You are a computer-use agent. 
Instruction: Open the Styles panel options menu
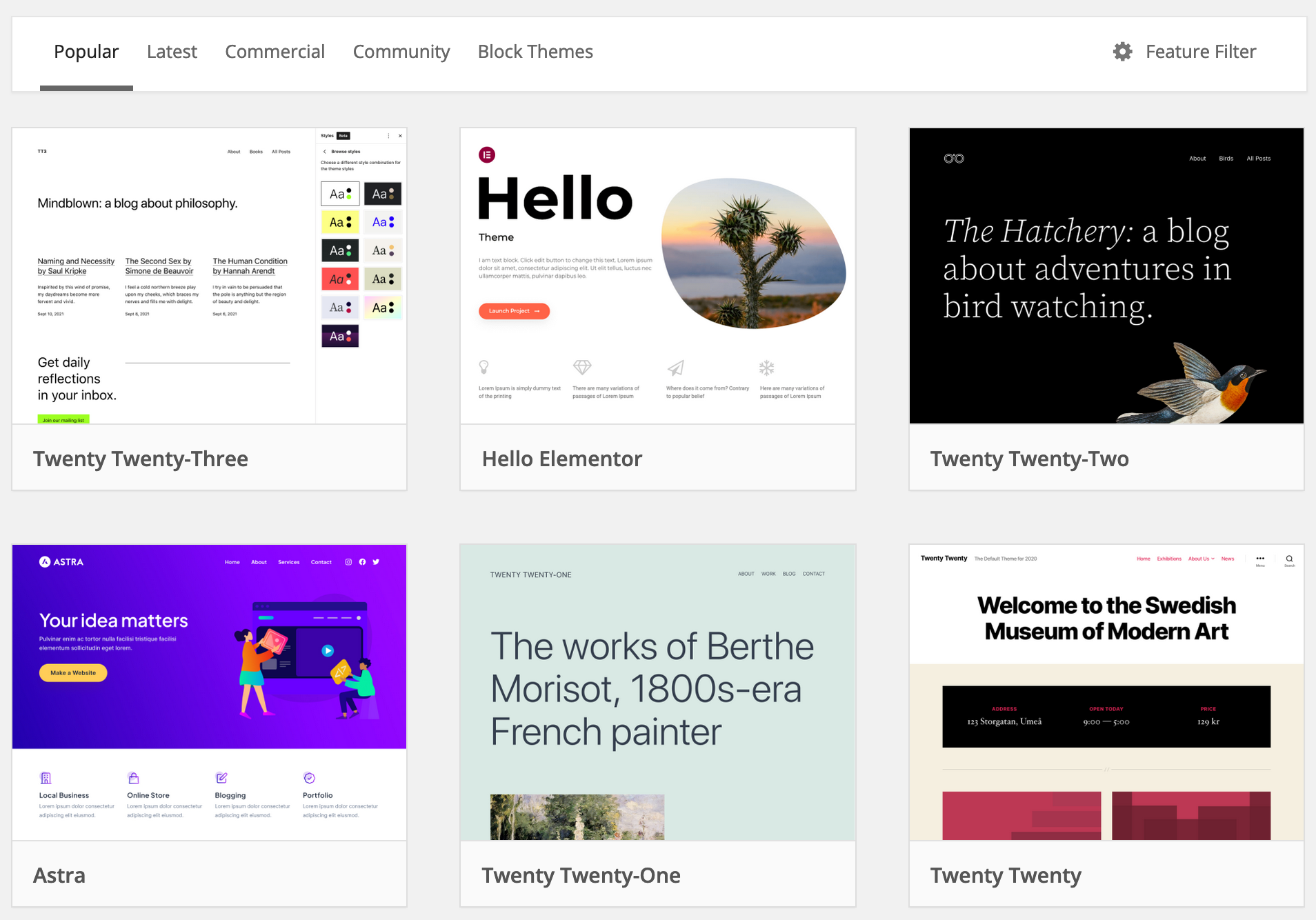[388, 136]
